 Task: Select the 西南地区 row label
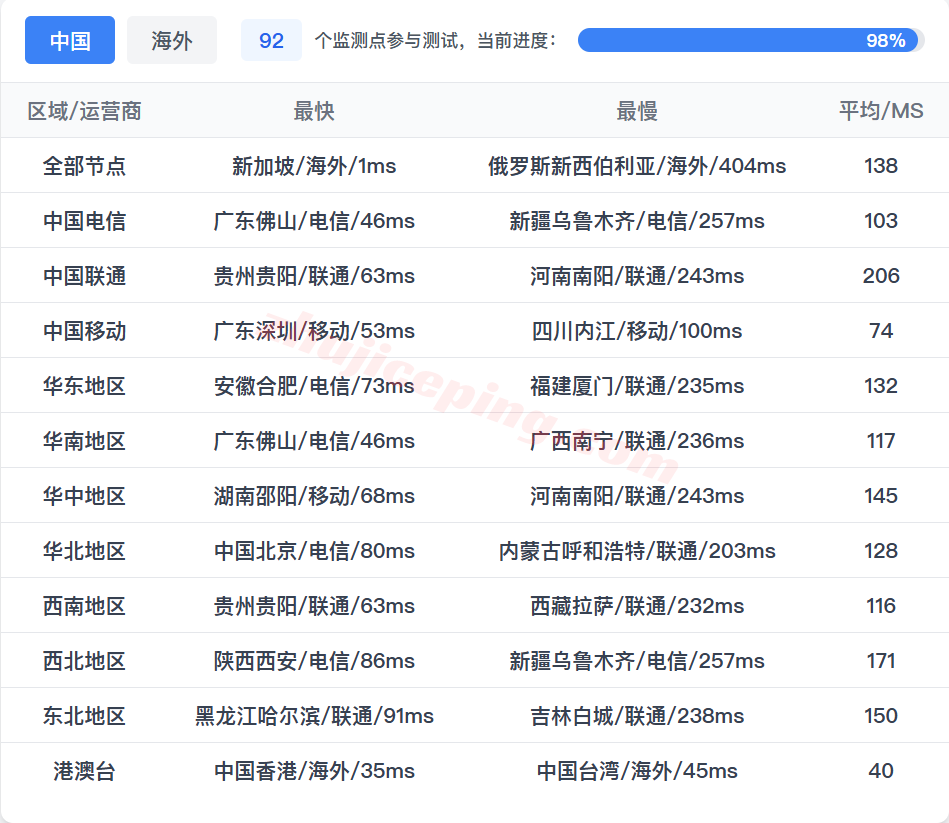(x=84, y=606)
